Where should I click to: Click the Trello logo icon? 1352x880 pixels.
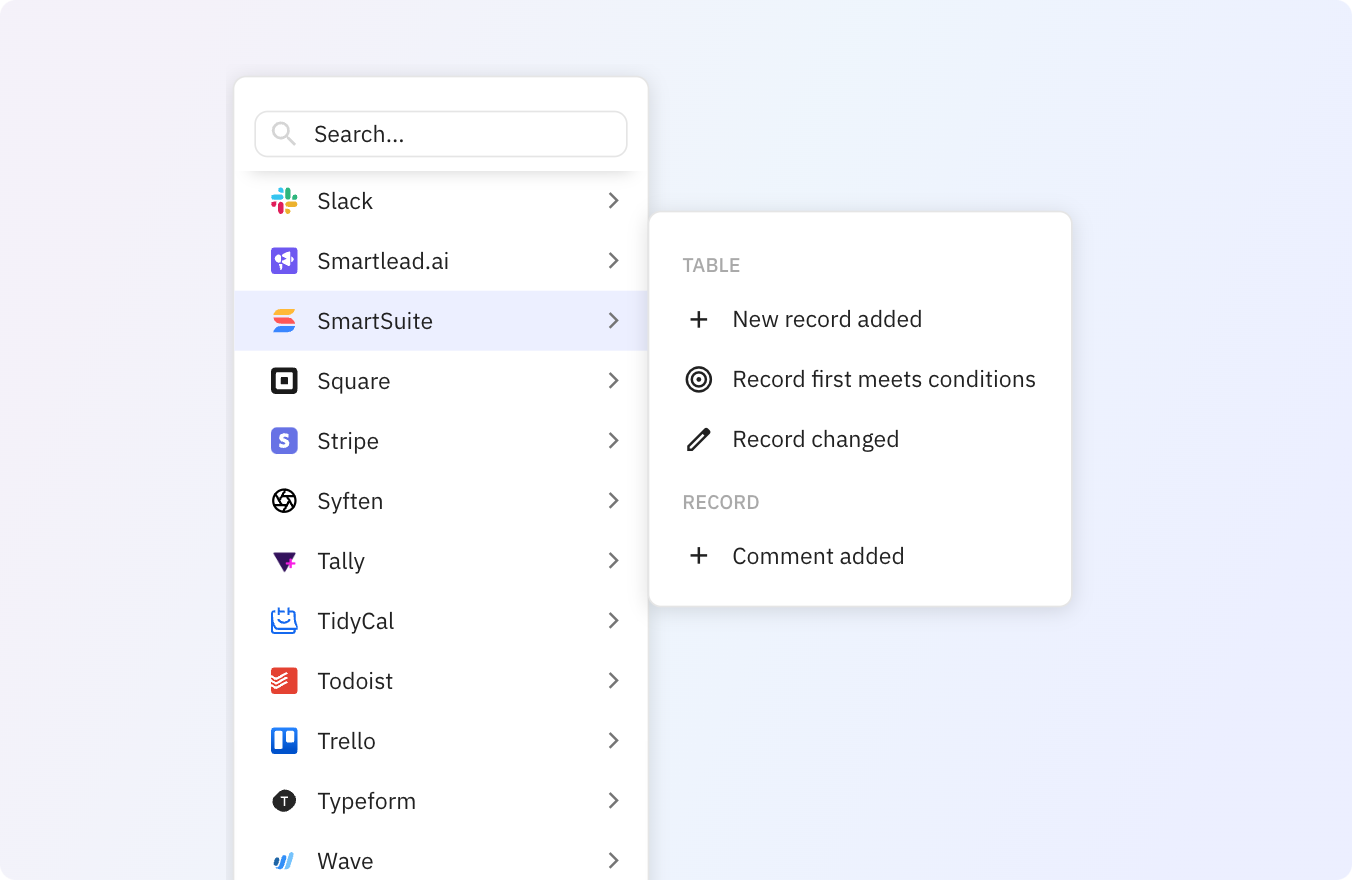tap(284, 741)
